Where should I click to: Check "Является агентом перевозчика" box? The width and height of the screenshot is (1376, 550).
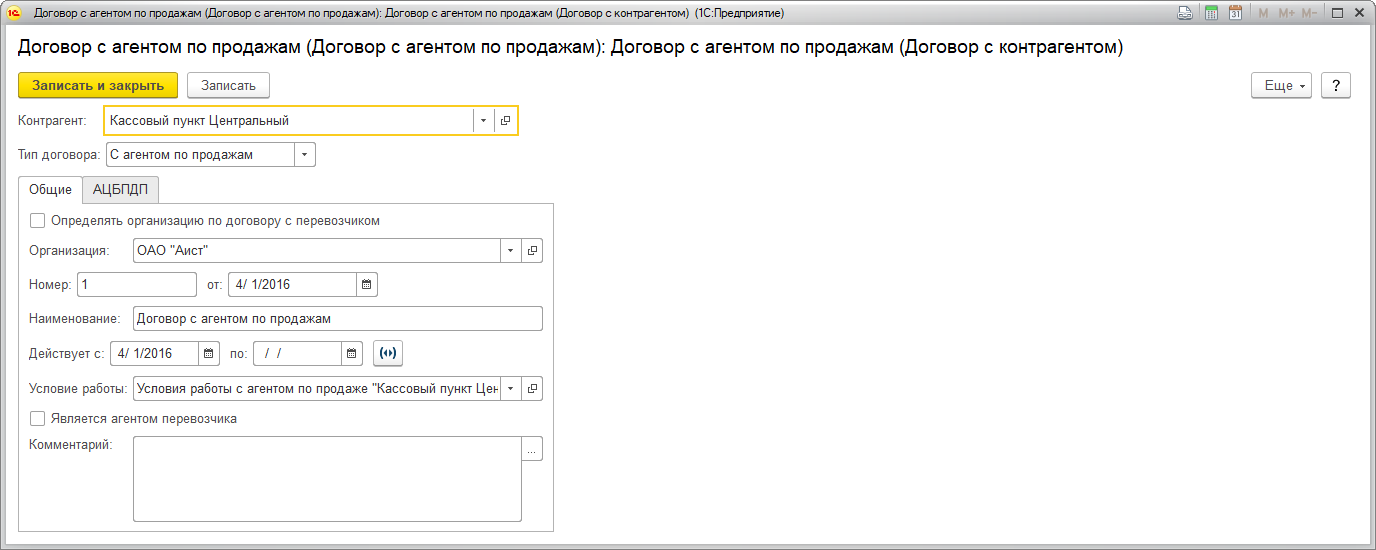tap(38, 419)
